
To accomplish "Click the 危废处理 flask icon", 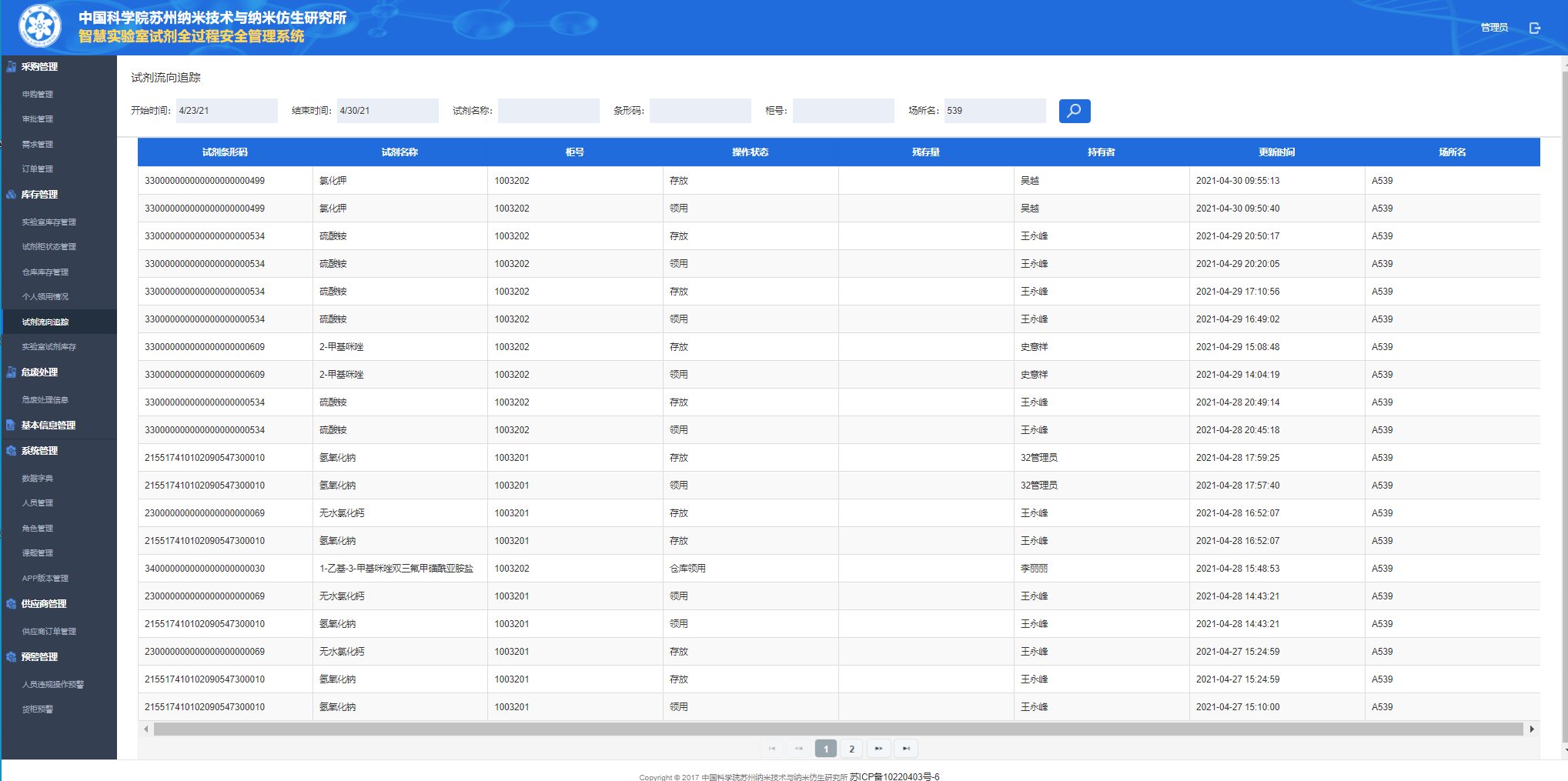I will click(11, 372).
